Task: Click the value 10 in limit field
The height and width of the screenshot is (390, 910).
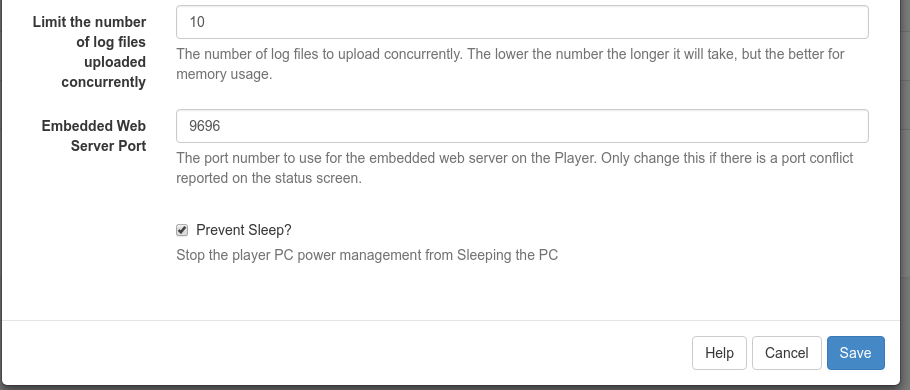Action: point(197,22)
